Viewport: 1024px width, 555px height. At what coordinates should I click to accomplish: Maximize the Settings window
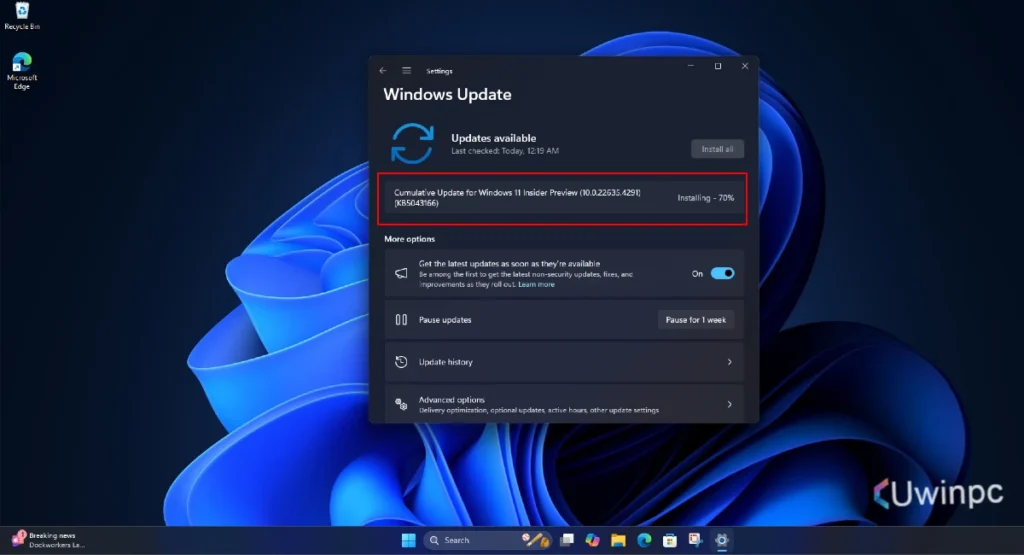click(718, 66)
